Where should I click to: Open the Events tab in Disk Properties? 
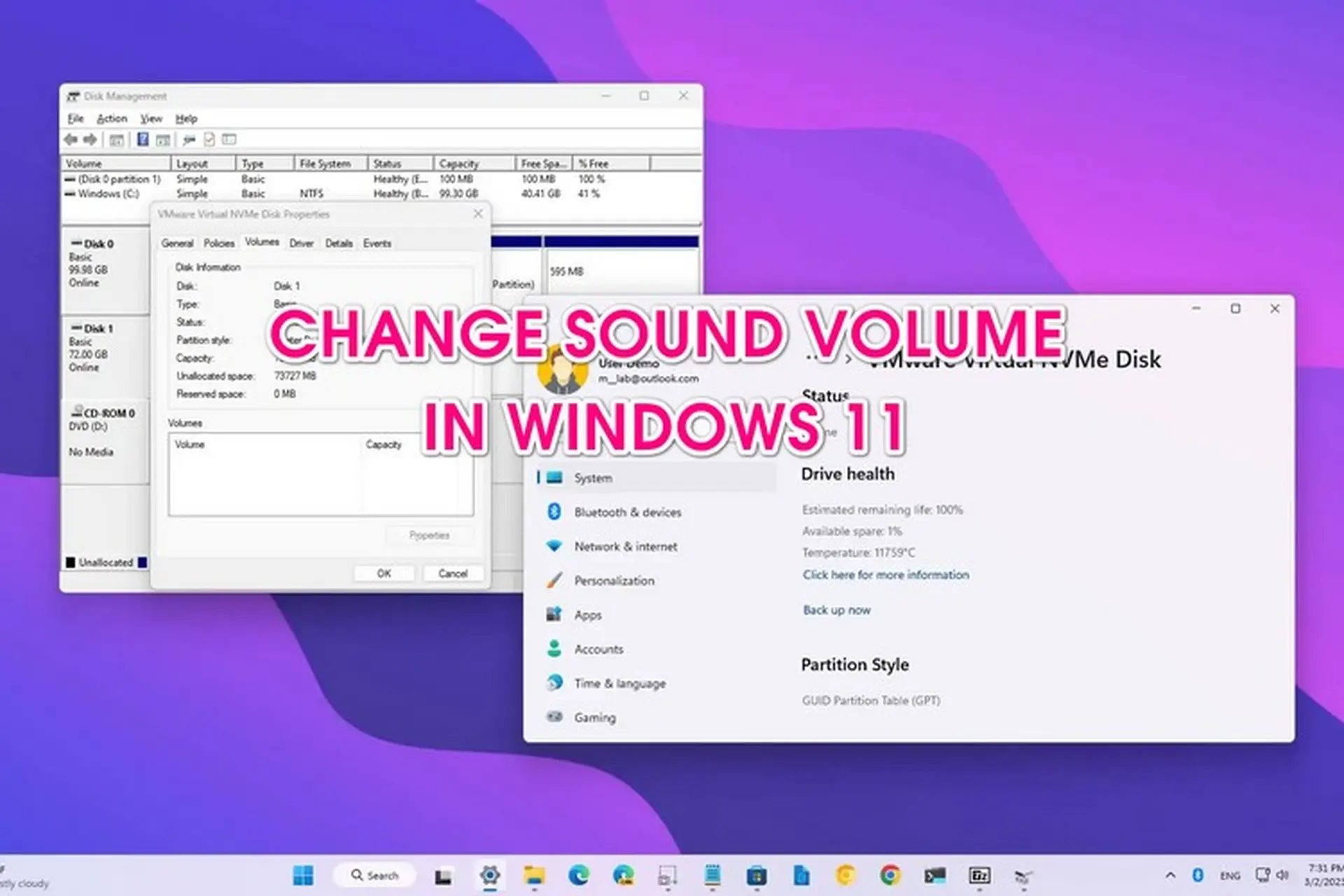tap(377, 243)
